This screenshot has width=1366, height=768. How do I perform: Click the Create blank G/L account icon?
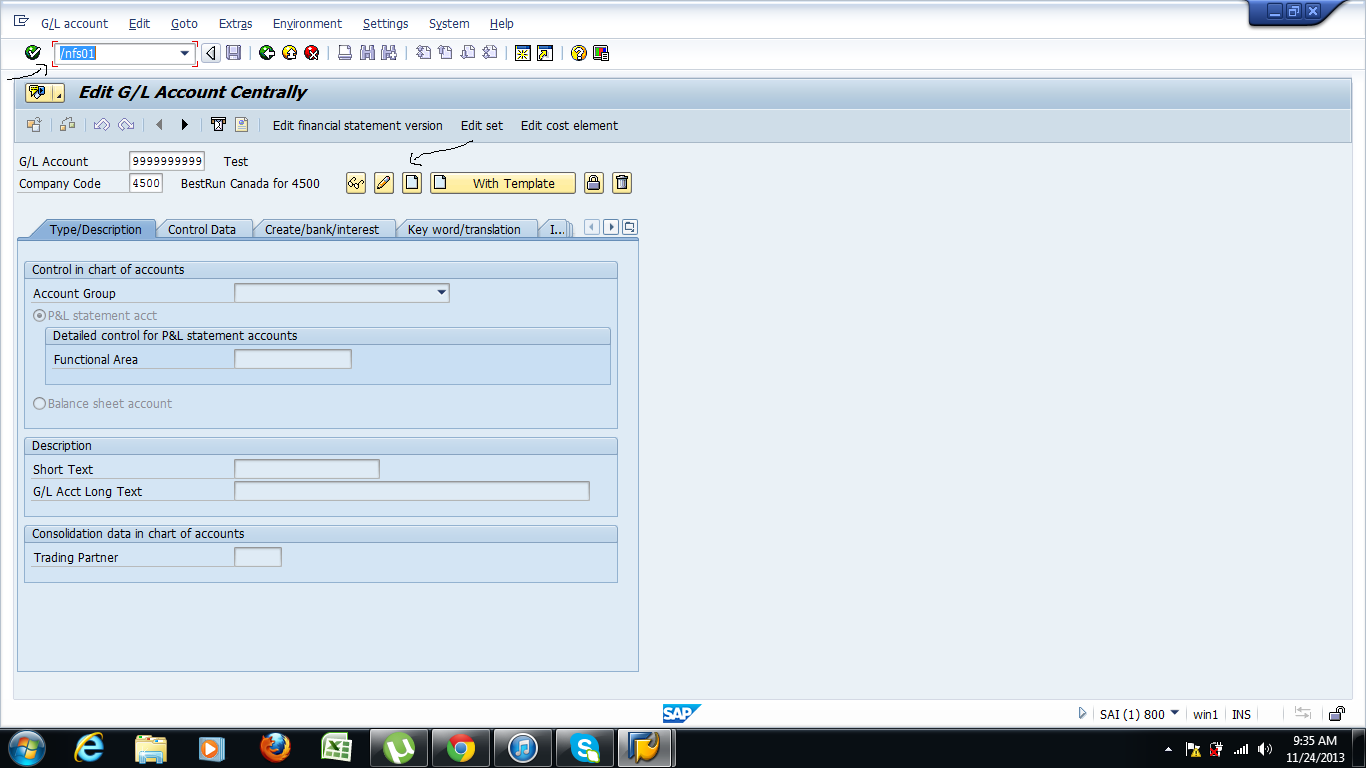[x=411, y=183]
